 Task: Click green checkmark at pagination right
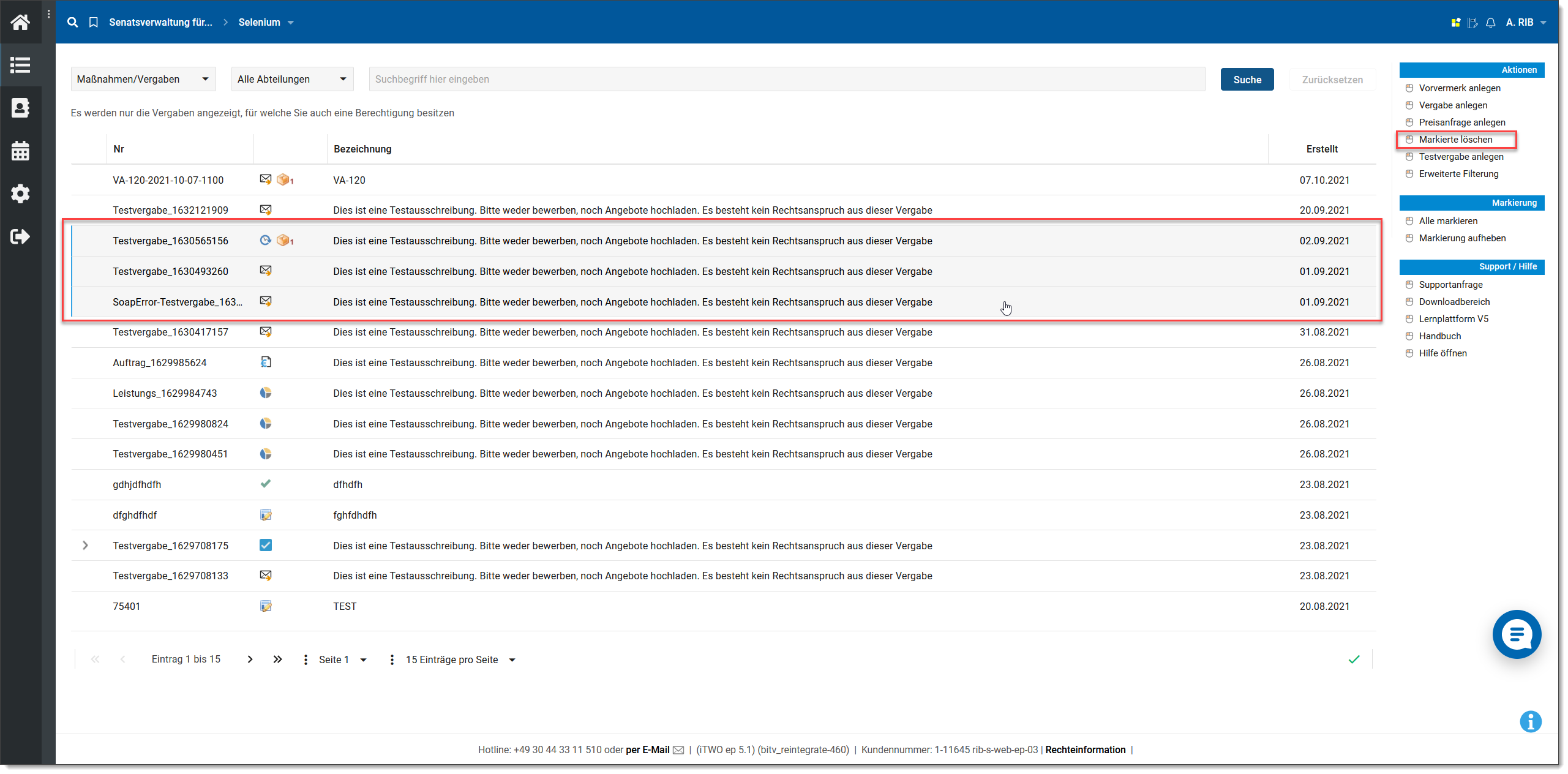pyautogui.click(x=1354, y=659)
